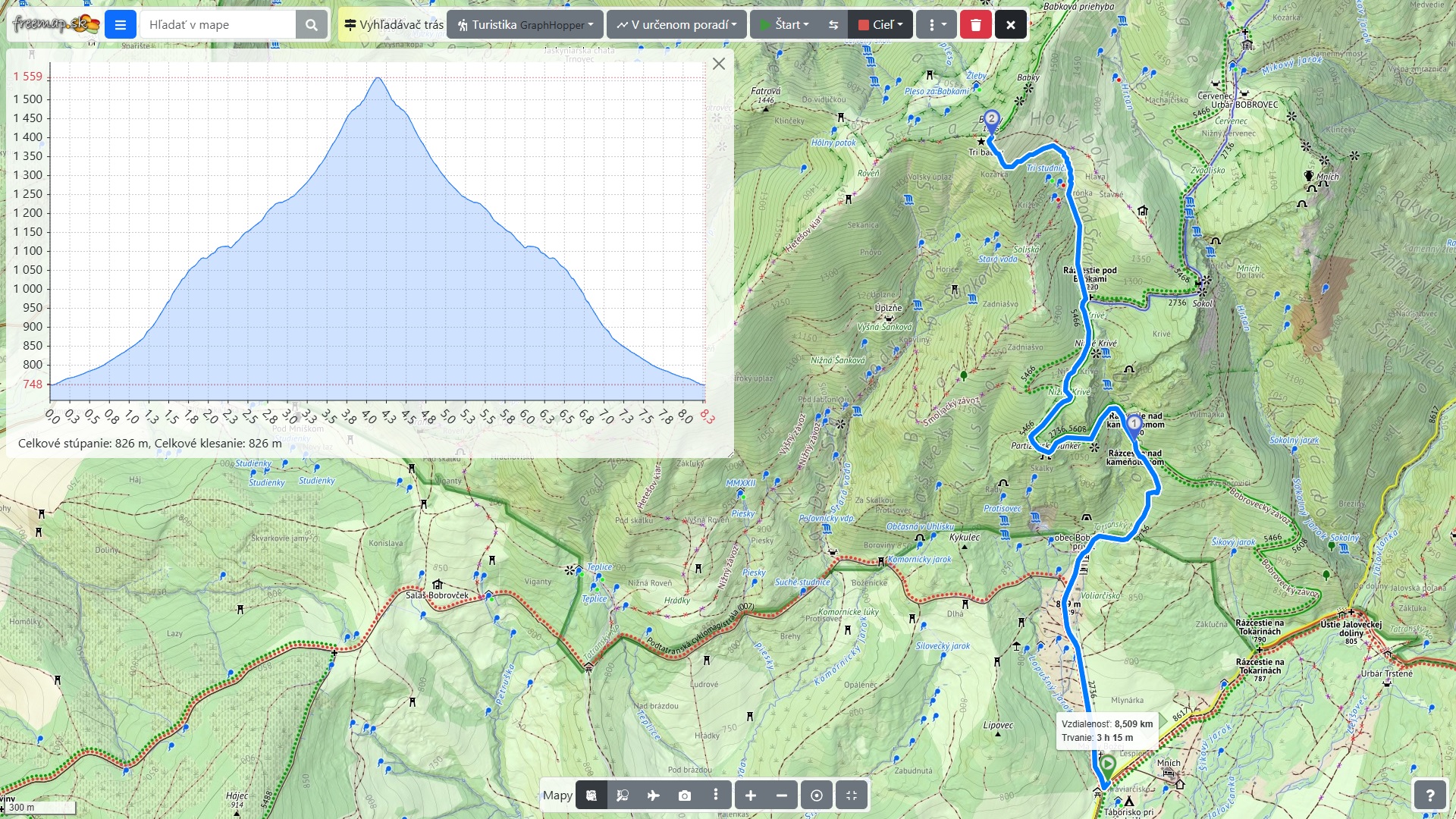Exit fullscreen mode toggle
This screenshot has height=819, width=1456.
[x=851, y=795]
